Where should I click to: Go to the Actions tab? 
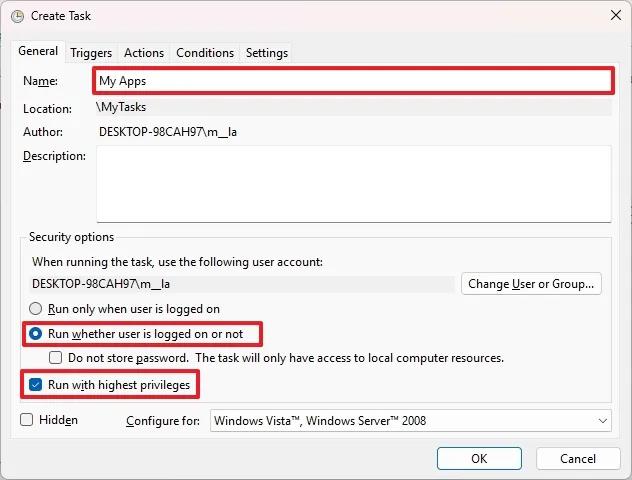[x=144, y=53]
